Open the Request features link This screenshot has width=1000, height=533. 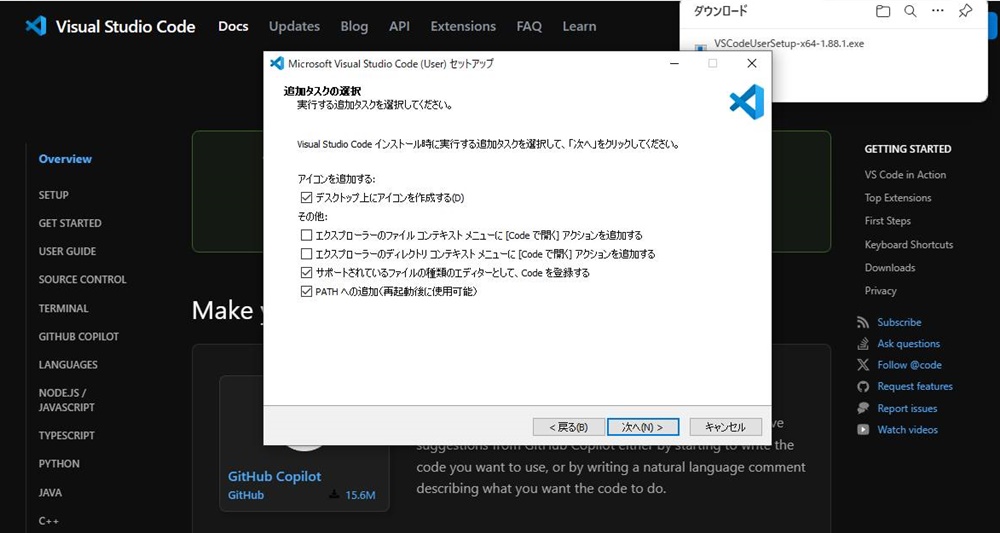(x=915, y=386)
